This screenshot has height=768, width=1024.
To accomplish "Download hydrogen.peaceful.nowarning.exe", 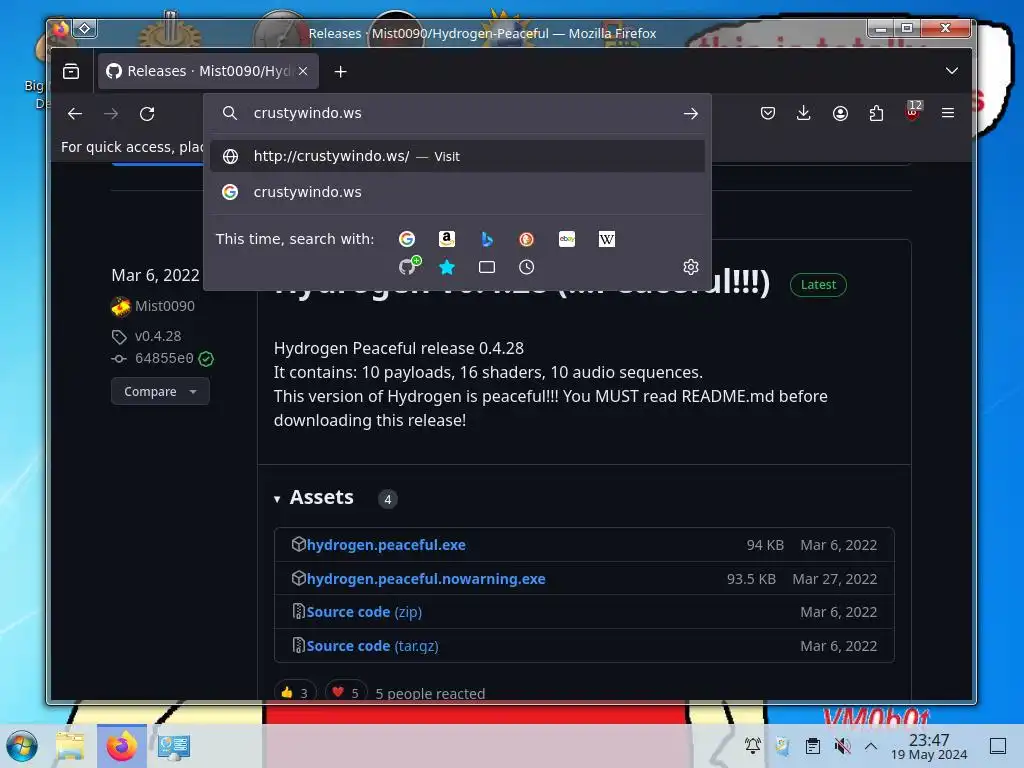I will (426, 579).
